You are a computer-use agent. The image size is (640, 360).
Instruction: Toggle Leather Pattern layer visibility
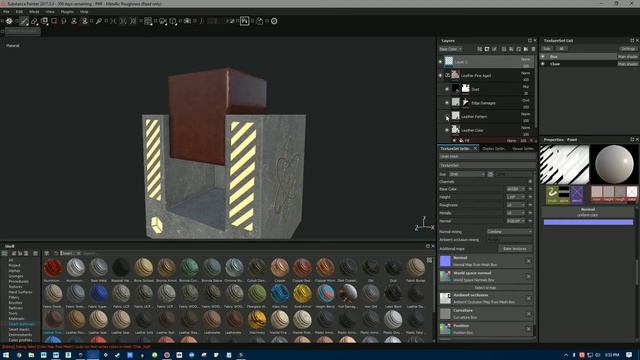click(x=447, y=117)
